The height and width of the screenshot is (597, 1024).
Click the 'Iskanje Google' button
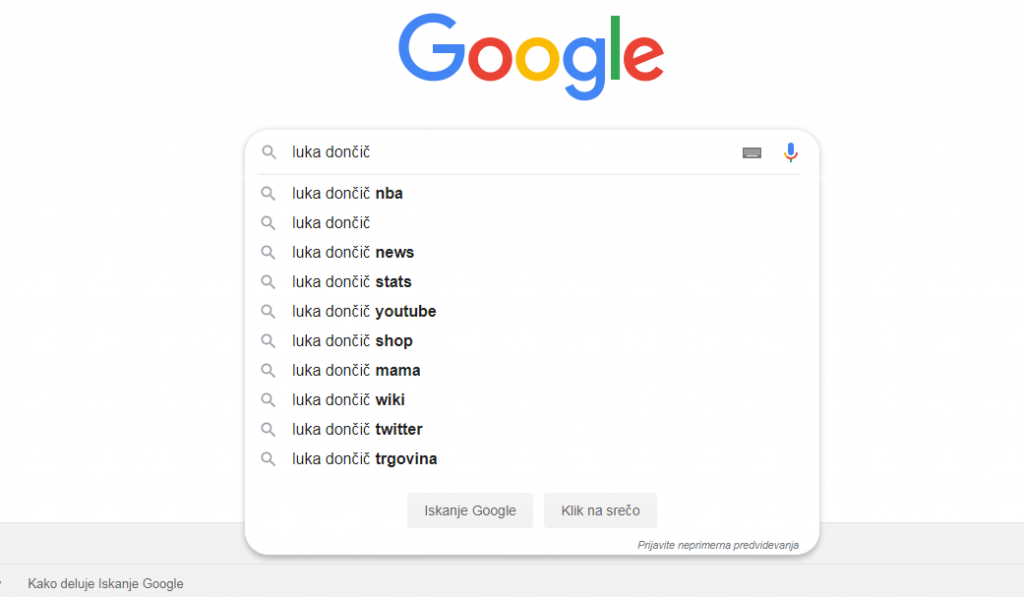click(470, 510)
